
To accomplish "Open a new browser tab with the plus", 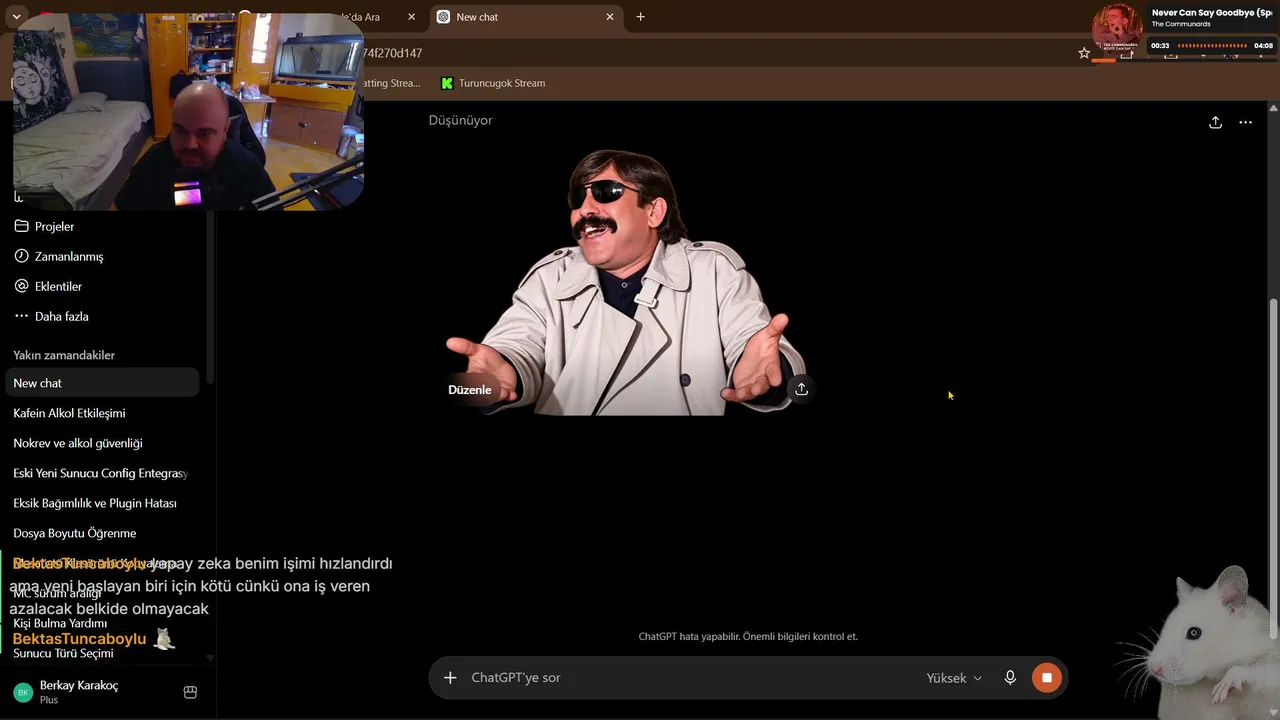I will coord(640,17).
